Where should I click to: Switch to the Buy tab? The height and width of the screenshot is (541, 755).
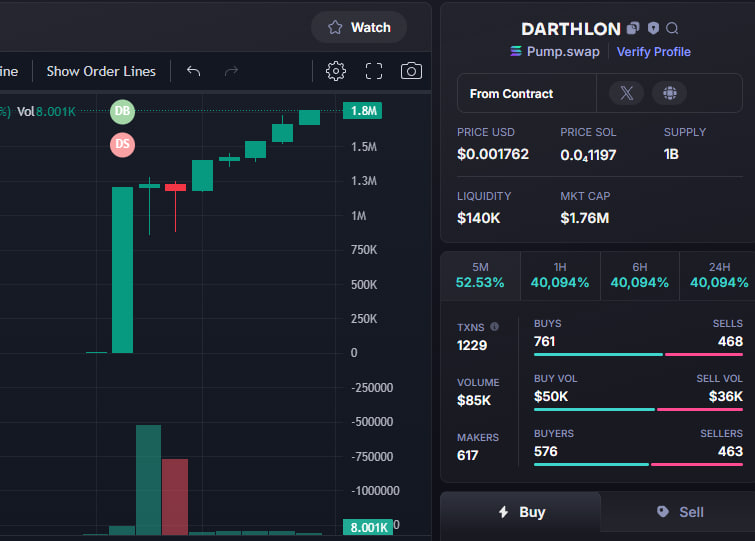pos(521,512)
